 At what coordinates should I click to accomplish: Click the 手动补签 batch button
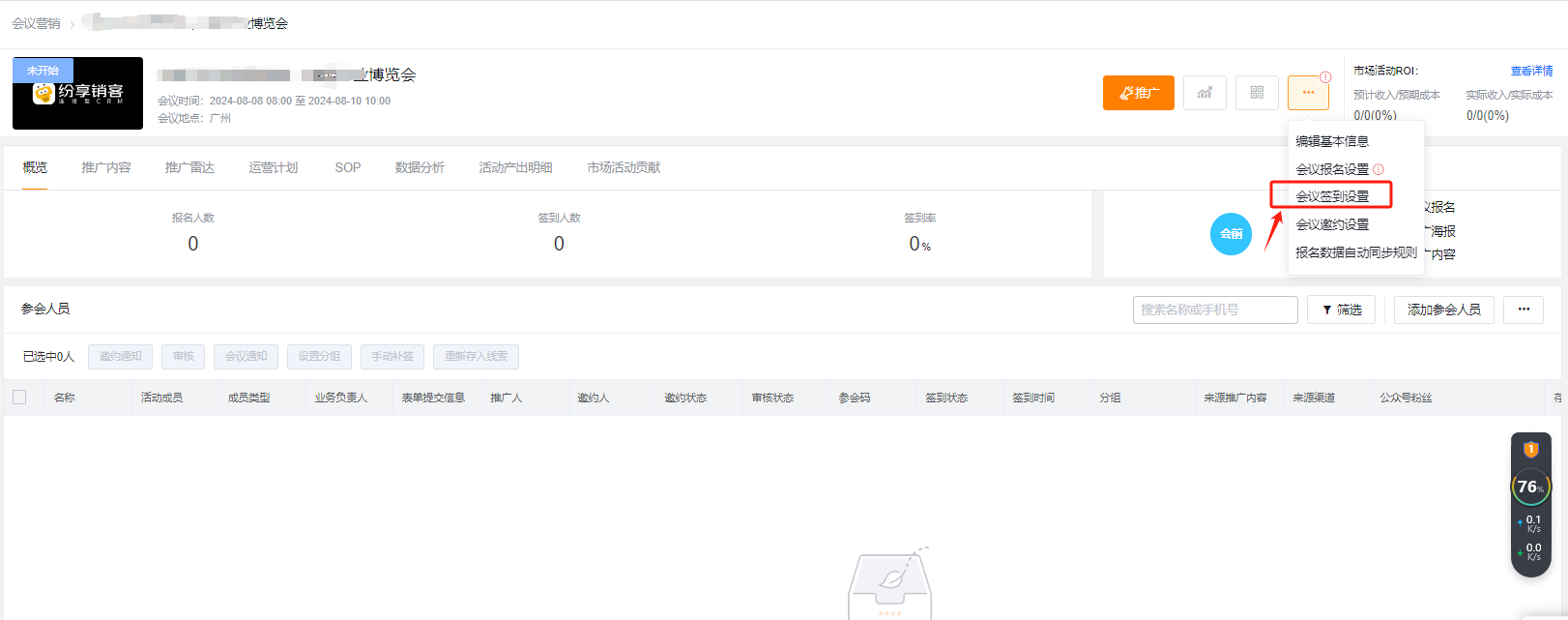point(392,357)
